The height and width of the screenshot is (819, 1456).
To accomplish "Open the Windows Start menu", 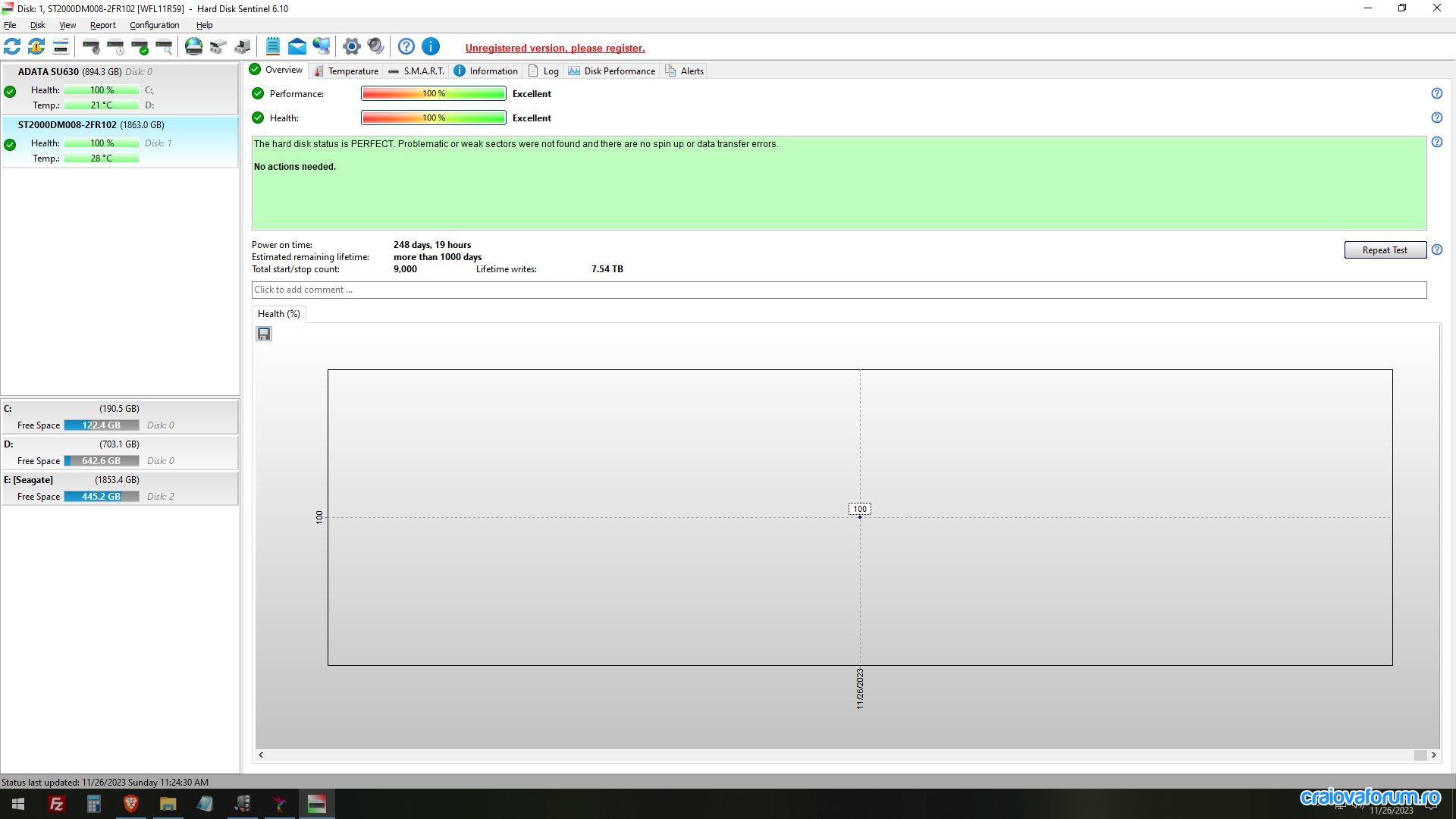I will click(x=18, y=804).
